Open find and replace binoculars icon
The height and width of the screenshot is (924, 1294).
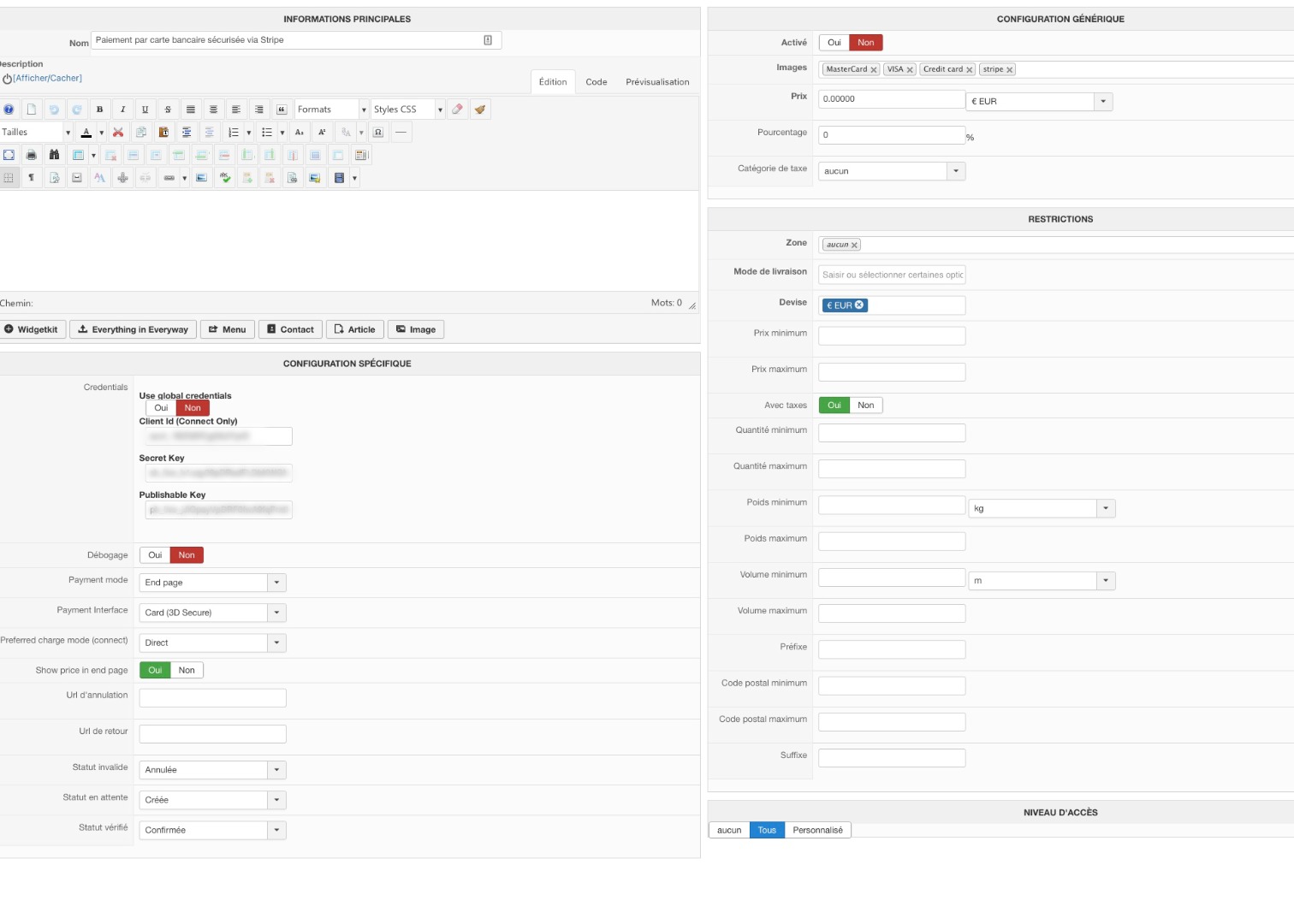coord(54,155)
